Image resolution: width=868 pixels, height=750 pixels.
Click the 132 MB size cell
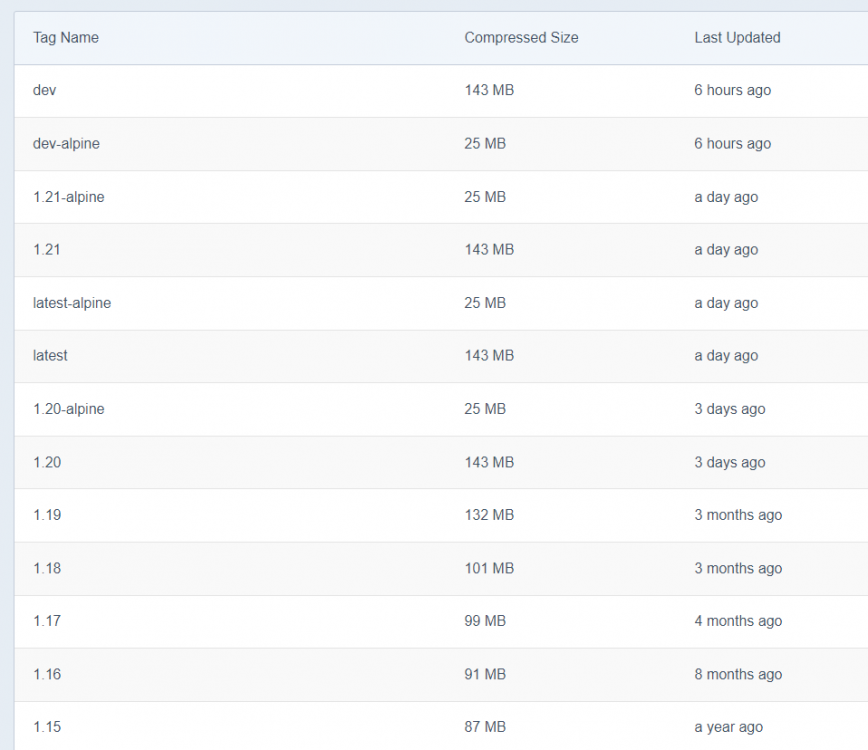[x=489, y=515]
